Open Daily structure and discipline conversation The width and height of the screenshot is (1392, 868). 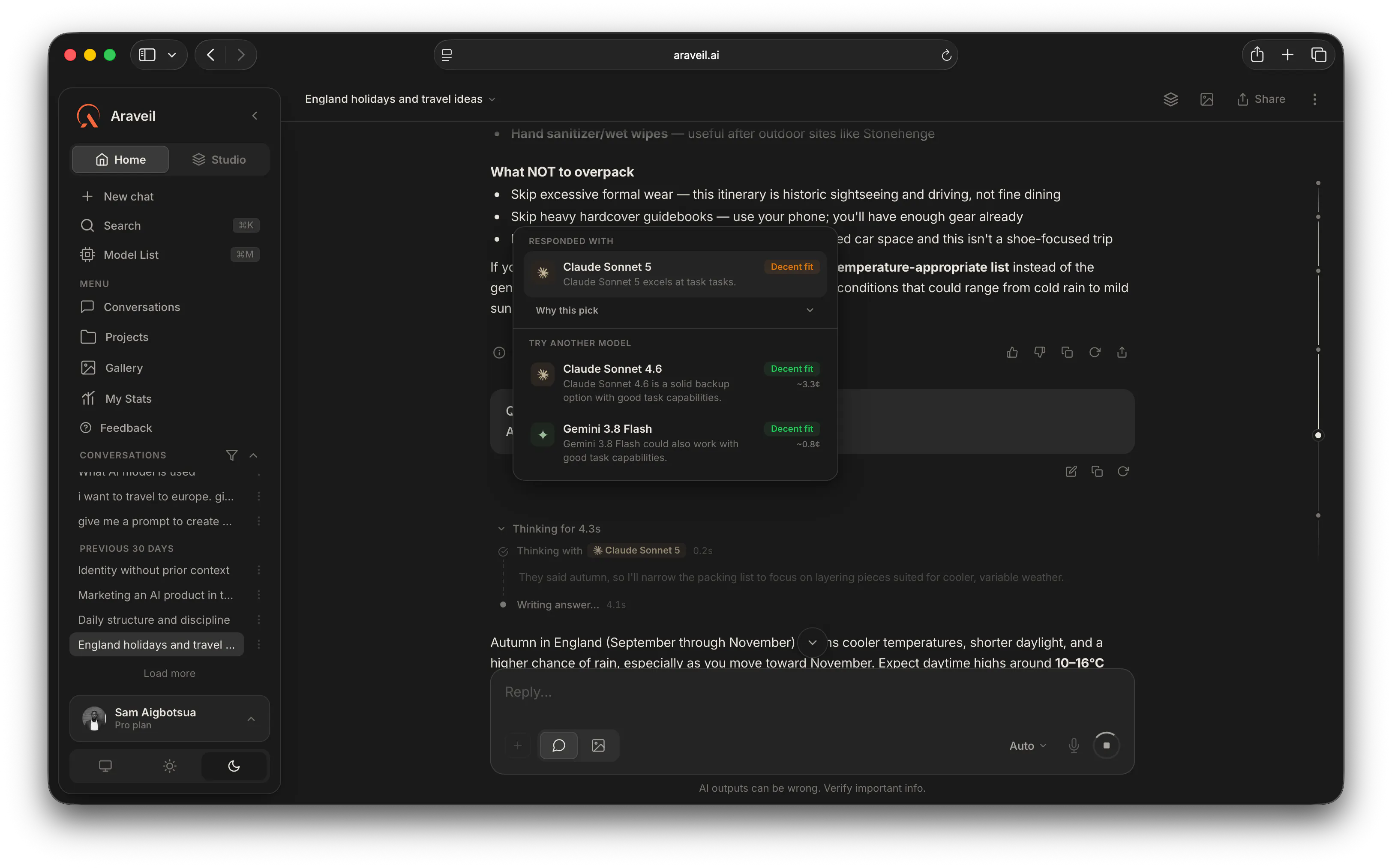click(157, 620)
